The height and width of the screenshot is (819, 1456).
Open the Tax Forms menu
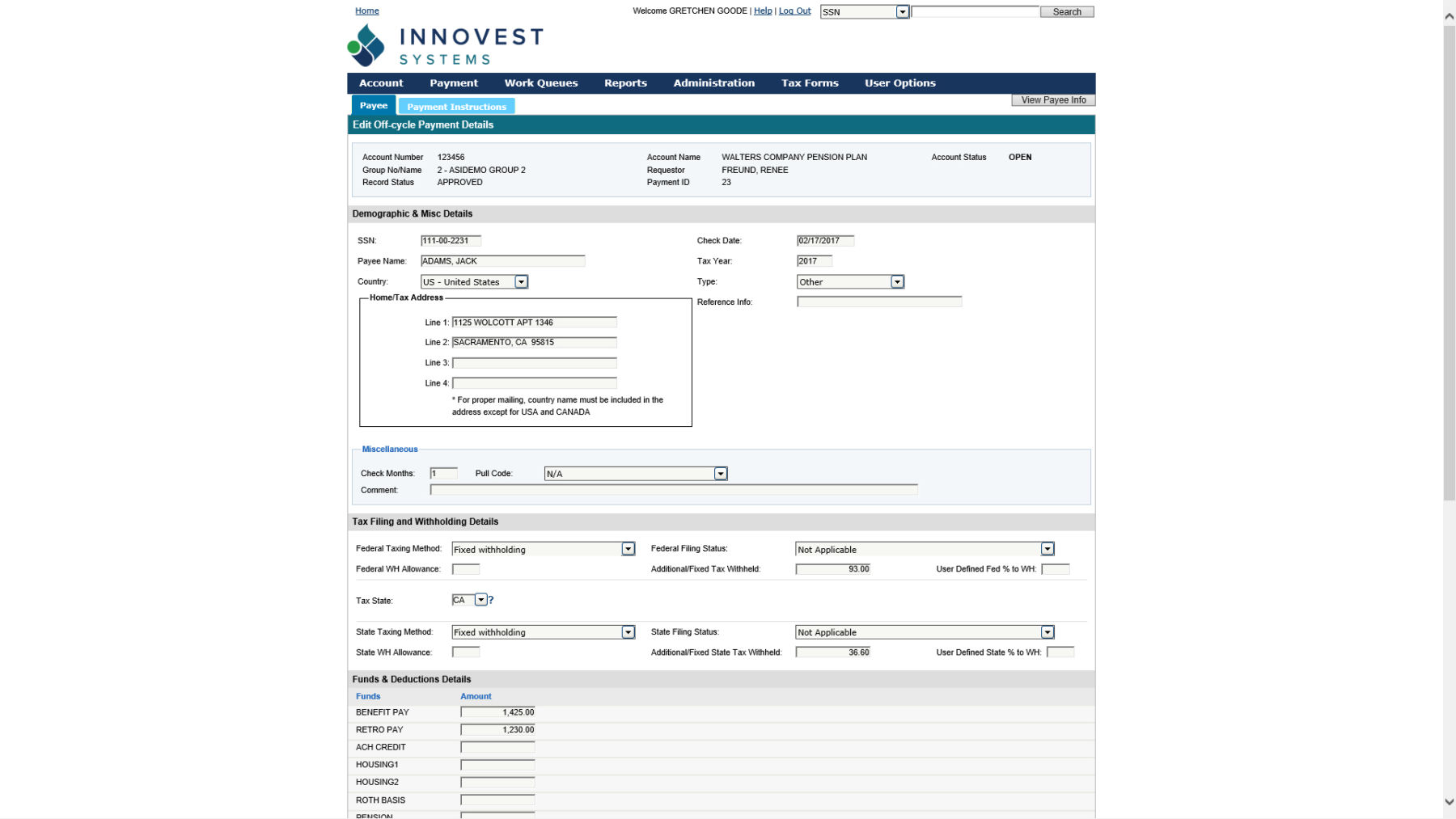point(810,83)
